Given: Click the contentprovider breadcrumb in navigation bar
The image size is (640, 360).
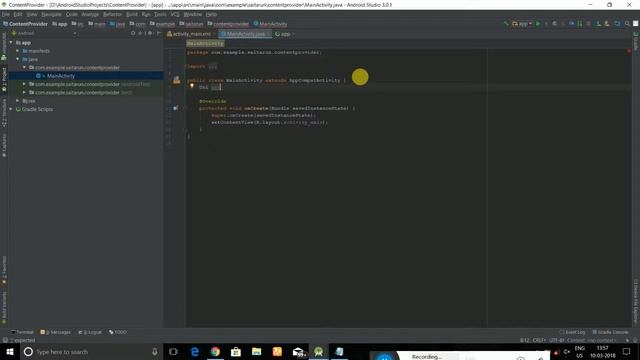Looking at the screenshot, I should pos(228,24).
